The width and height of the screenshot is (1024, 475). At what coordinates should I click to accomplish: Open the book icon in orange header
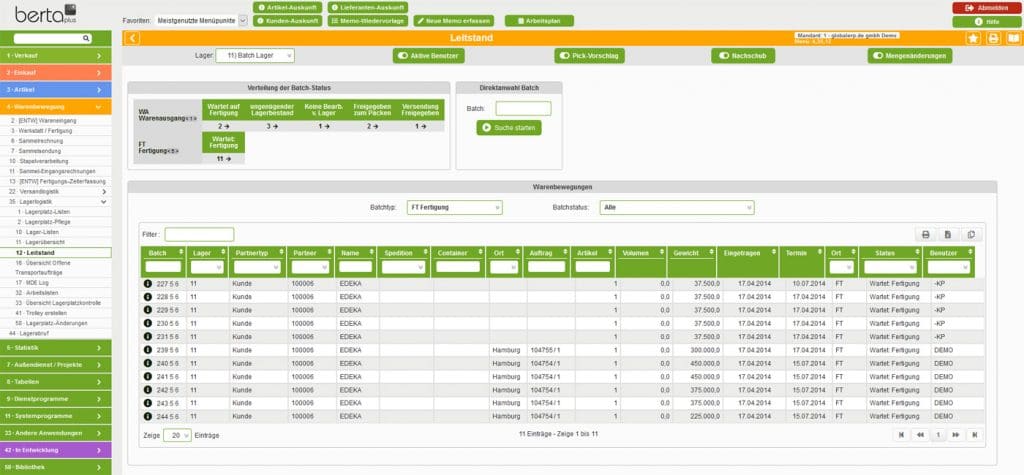click(1012, 38)
